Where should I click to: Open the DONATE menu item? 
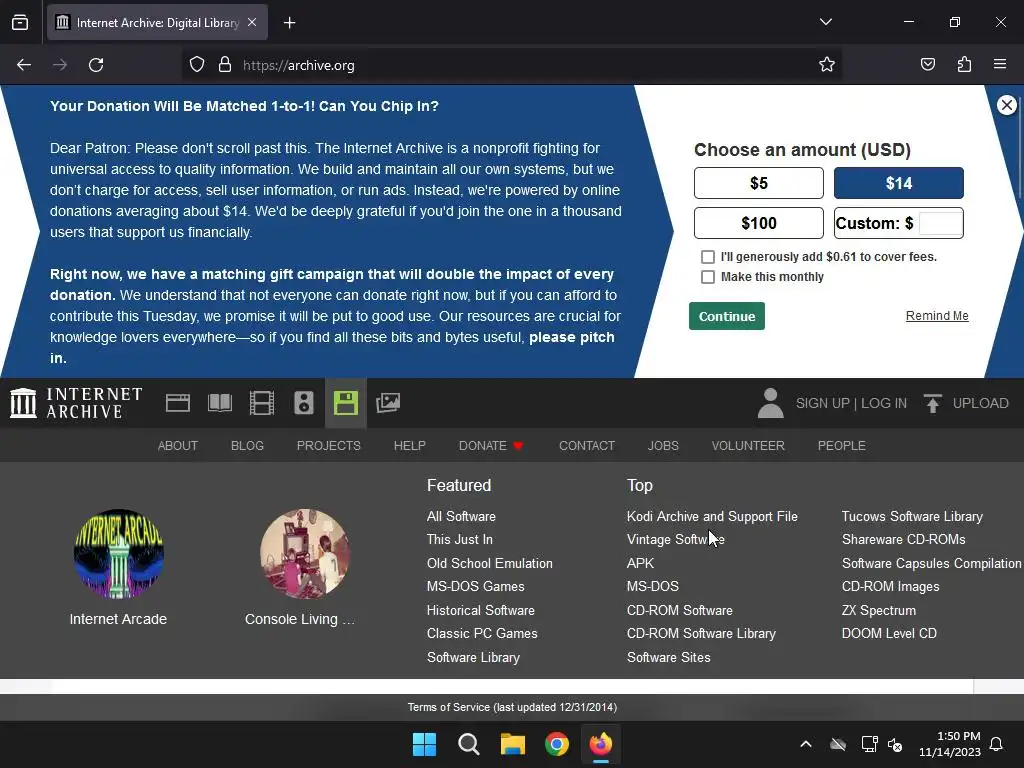(491, 445)
